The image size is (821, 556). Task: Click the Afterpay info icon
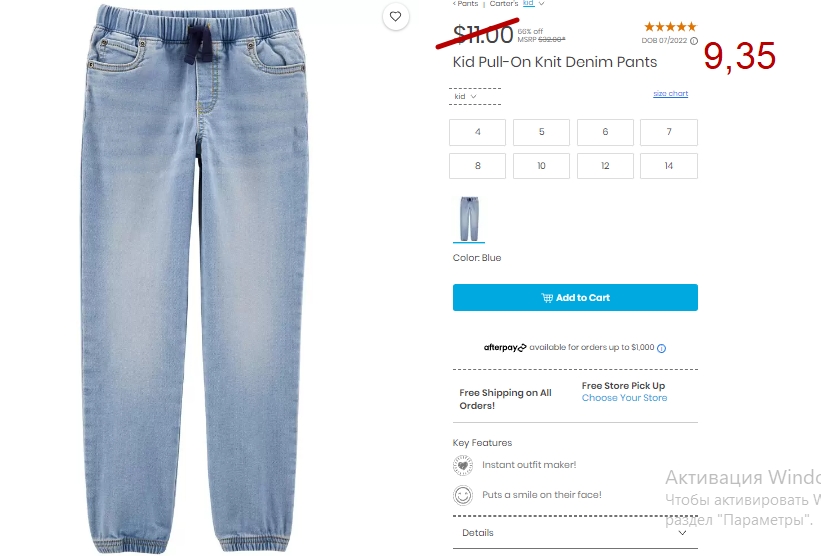pos(661,348)
